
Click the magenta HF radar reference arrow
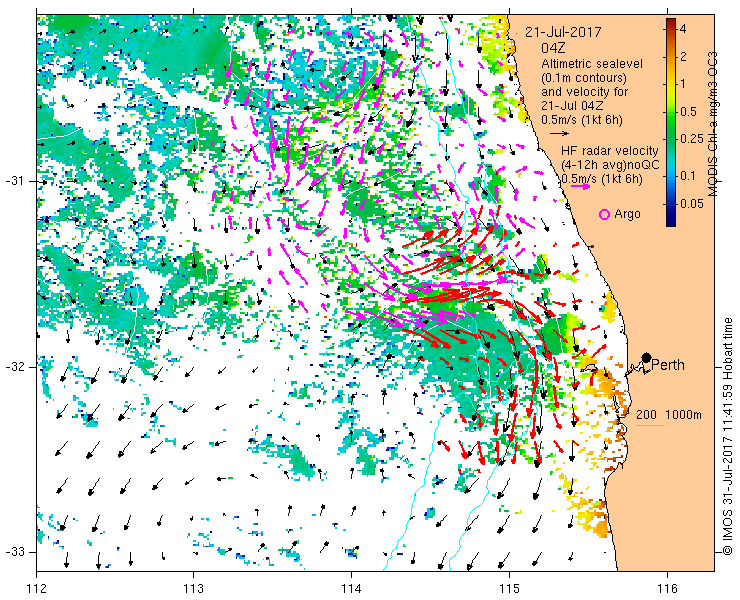click(x=580, y=186)
